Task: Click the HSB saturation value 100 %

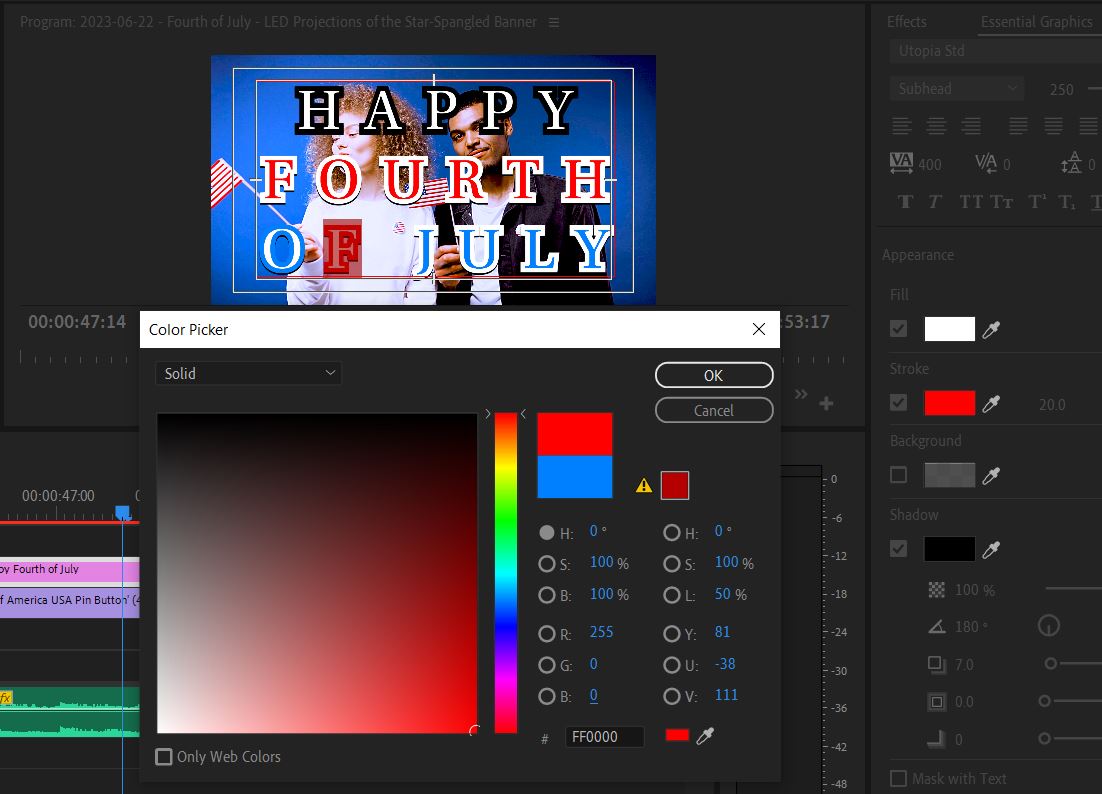Action: [609, 562]
